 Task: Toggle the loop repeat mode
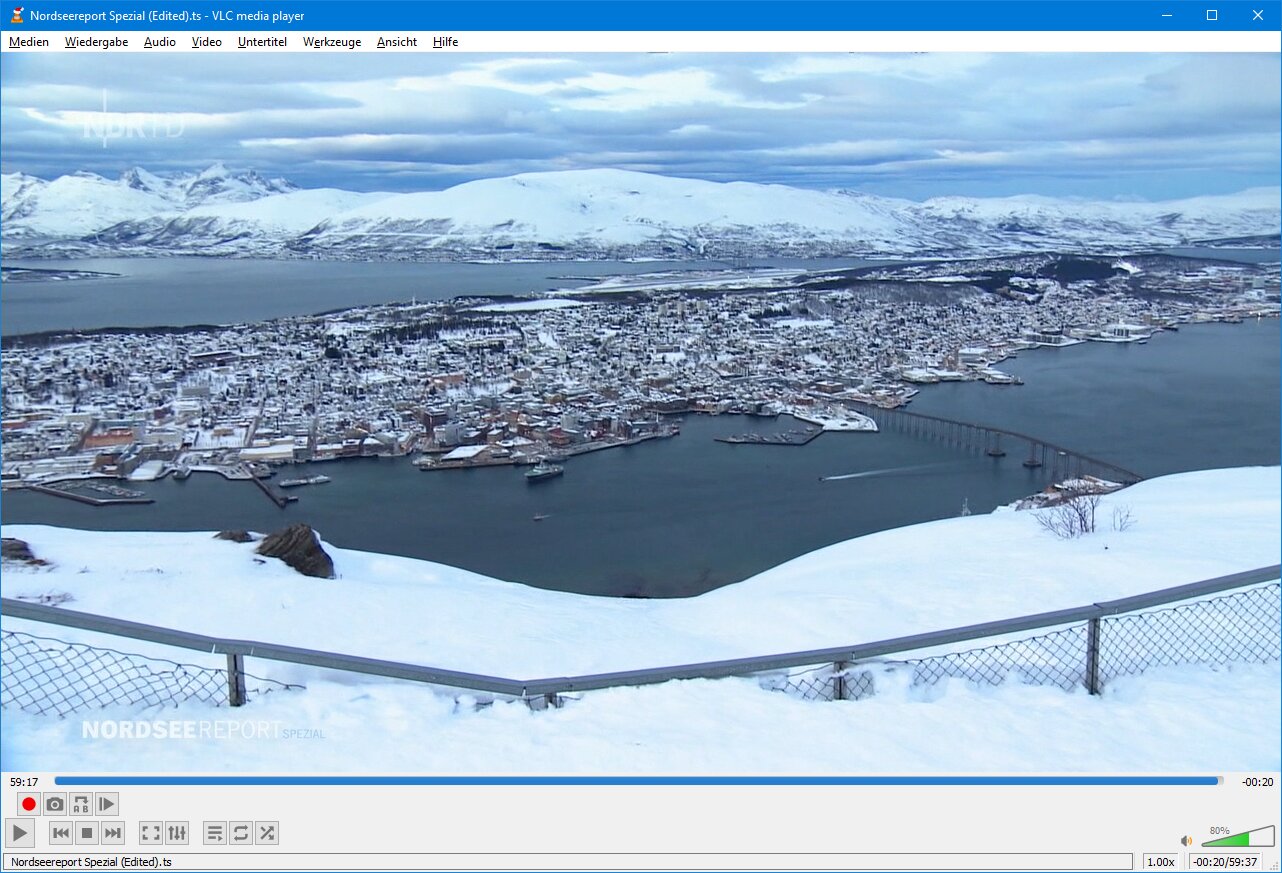point(240,833)
